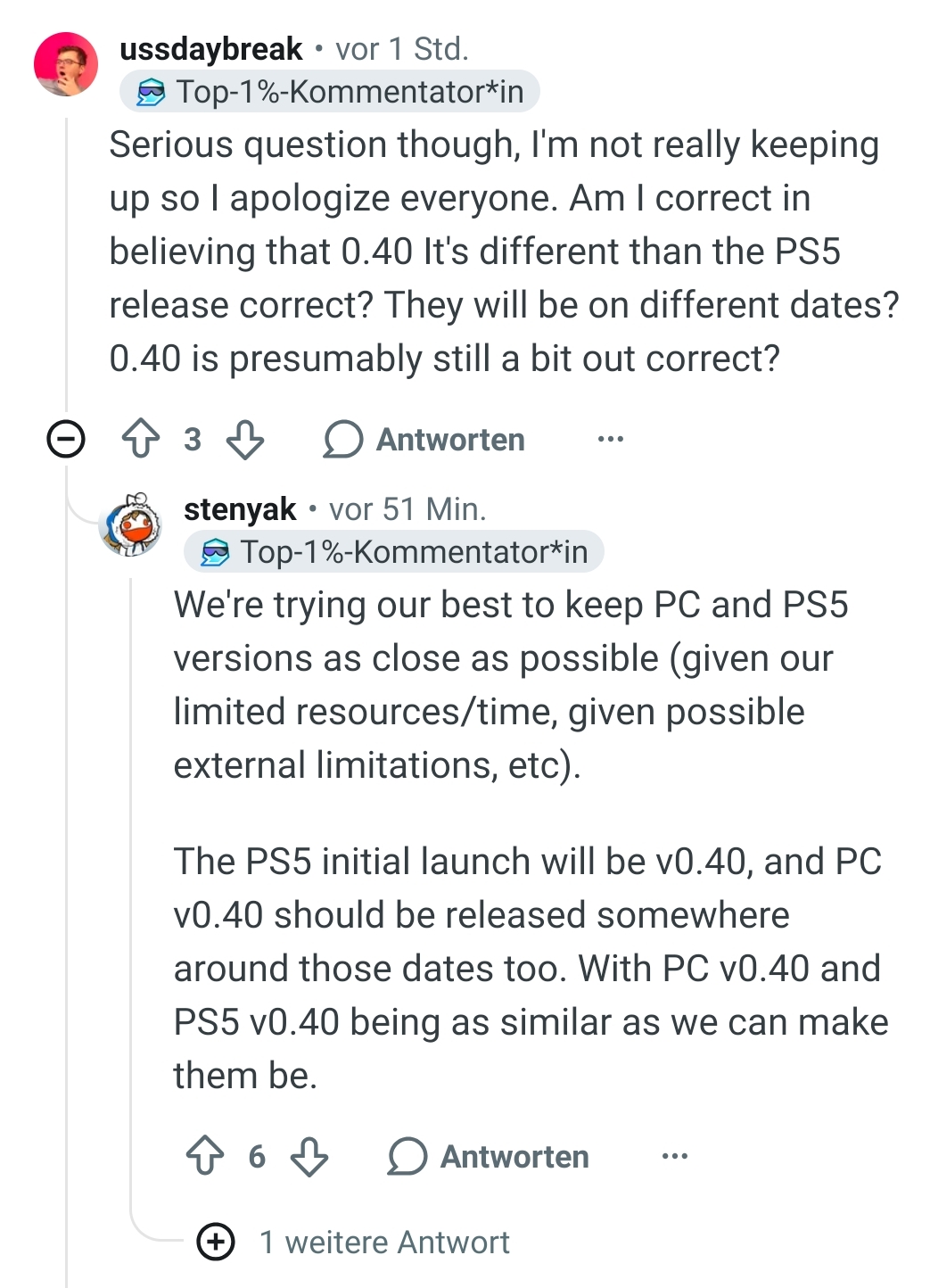Screen dimensions: 930x1288
Task: Click the vote count 6 on stenyak's reply
Action: (257, 1157)
